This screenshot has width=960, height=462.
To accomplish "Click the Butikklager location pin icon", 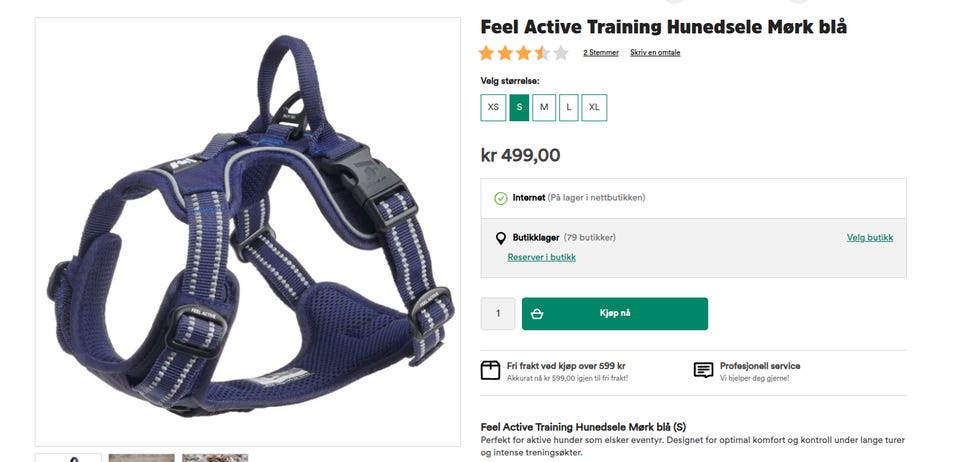I will (500, 238).
